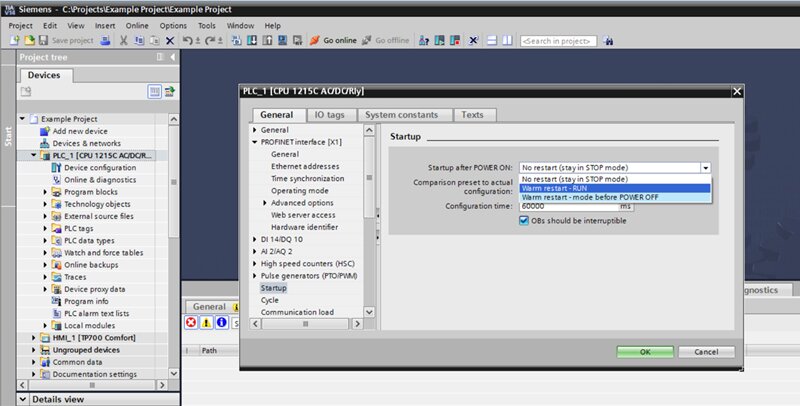Open the Online menu
Screen dimensions: 800x406
(x=137, y=26)
